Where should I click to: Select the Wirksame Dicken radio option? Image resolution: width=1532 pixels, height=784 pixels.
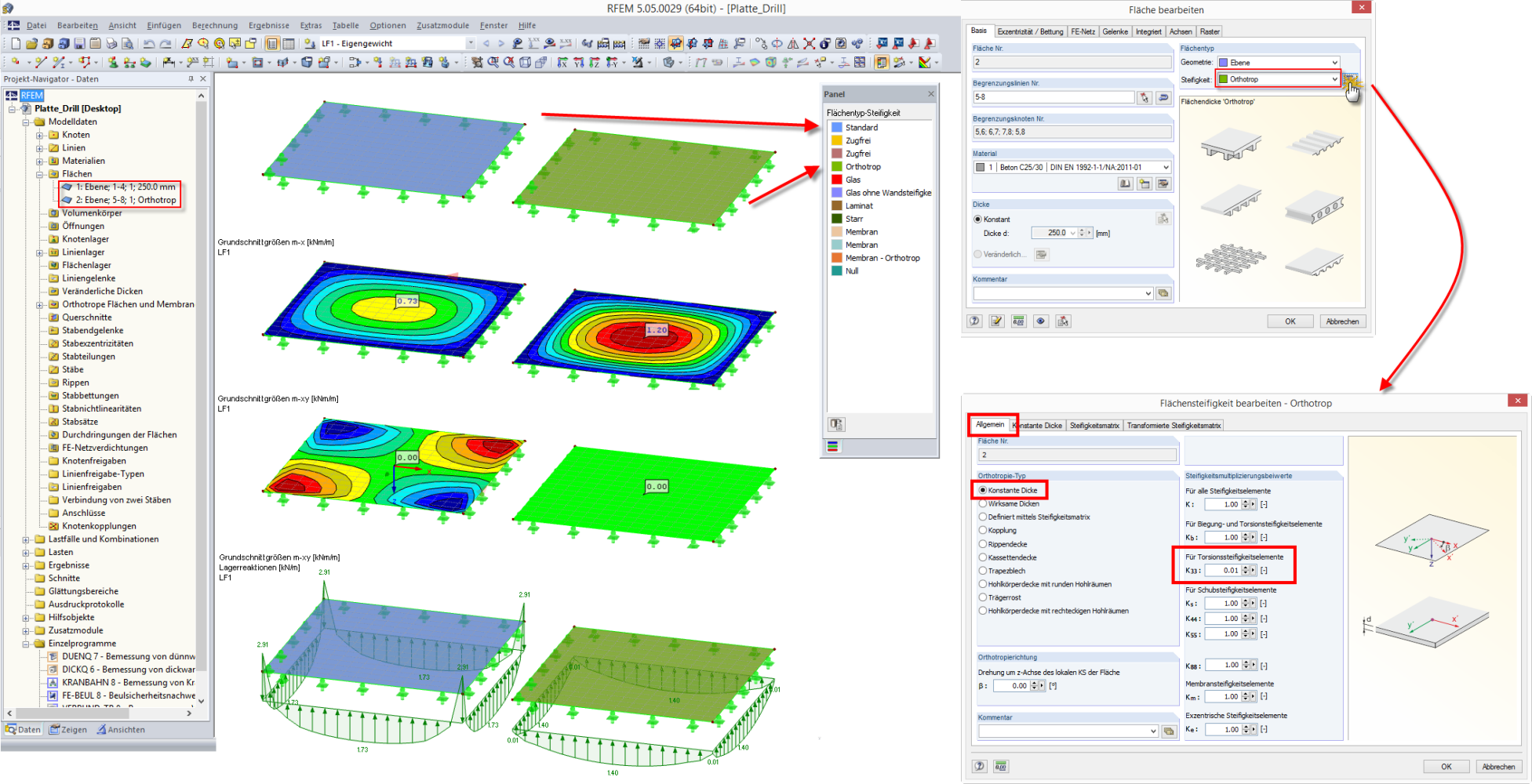982,503
